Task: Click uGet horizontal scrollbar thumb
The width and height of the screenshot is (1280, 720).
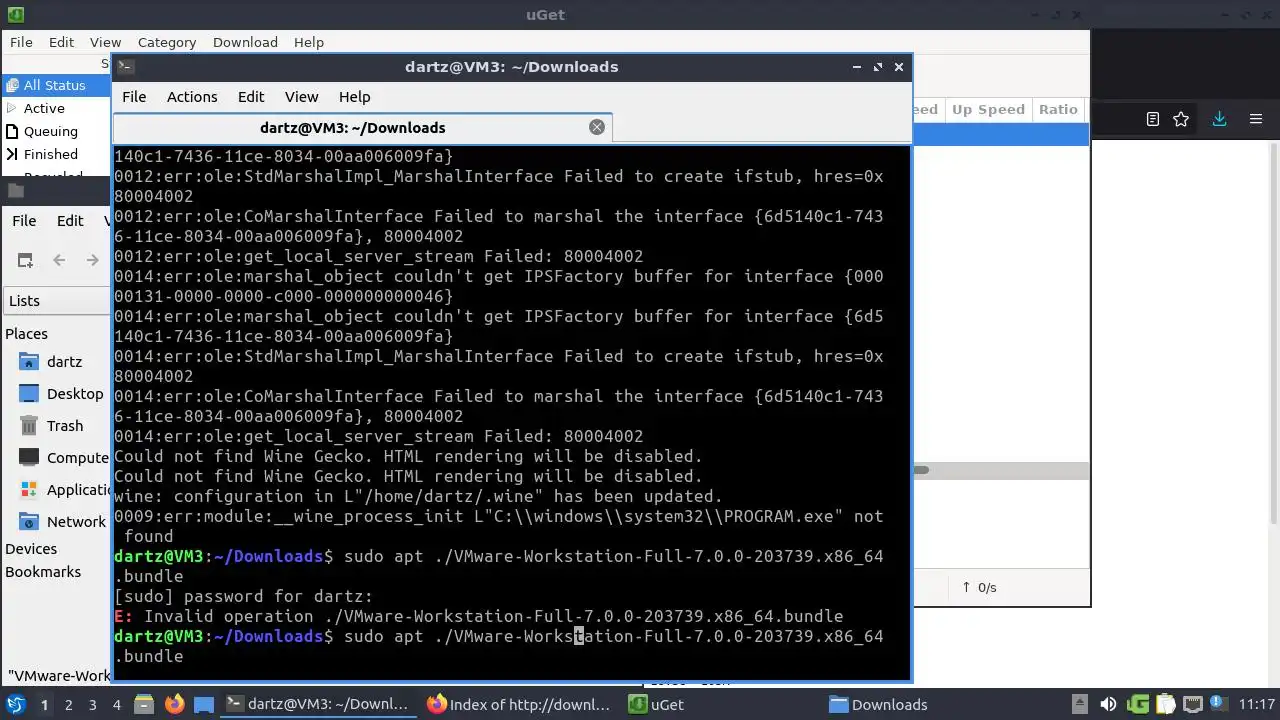Action: [920, 470]
